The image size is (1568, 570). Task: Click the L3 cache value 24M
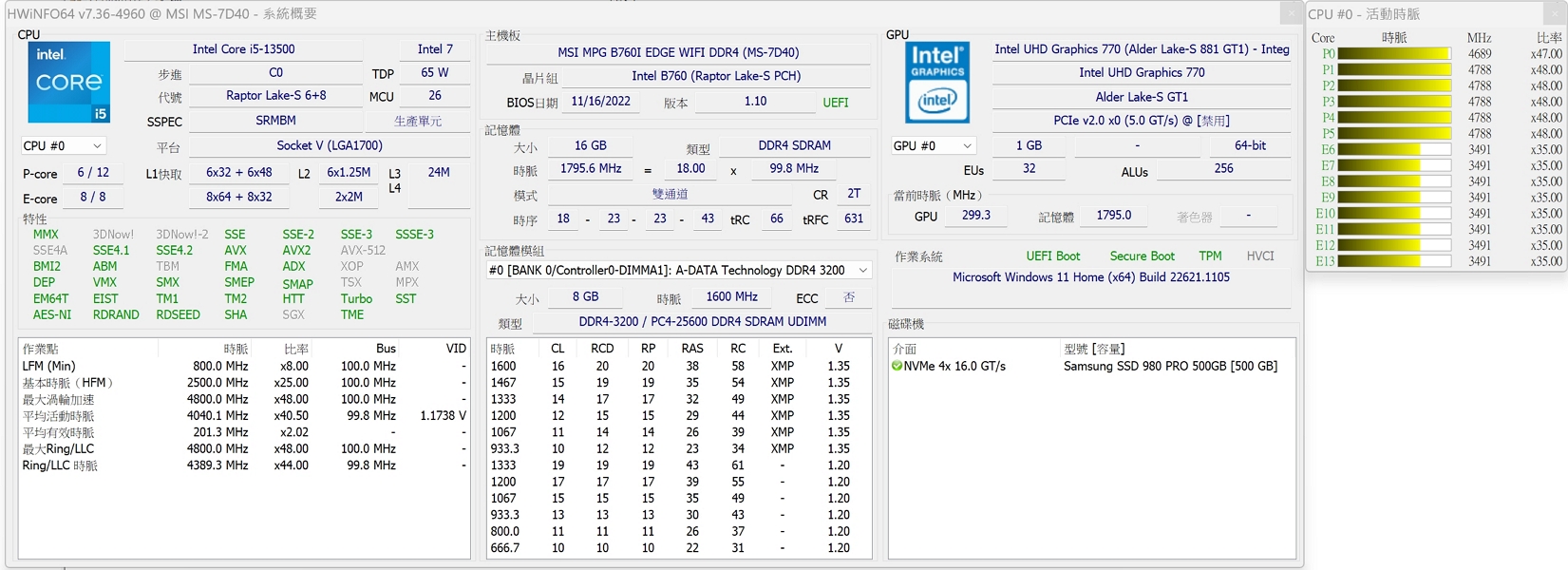pos(439,172)
